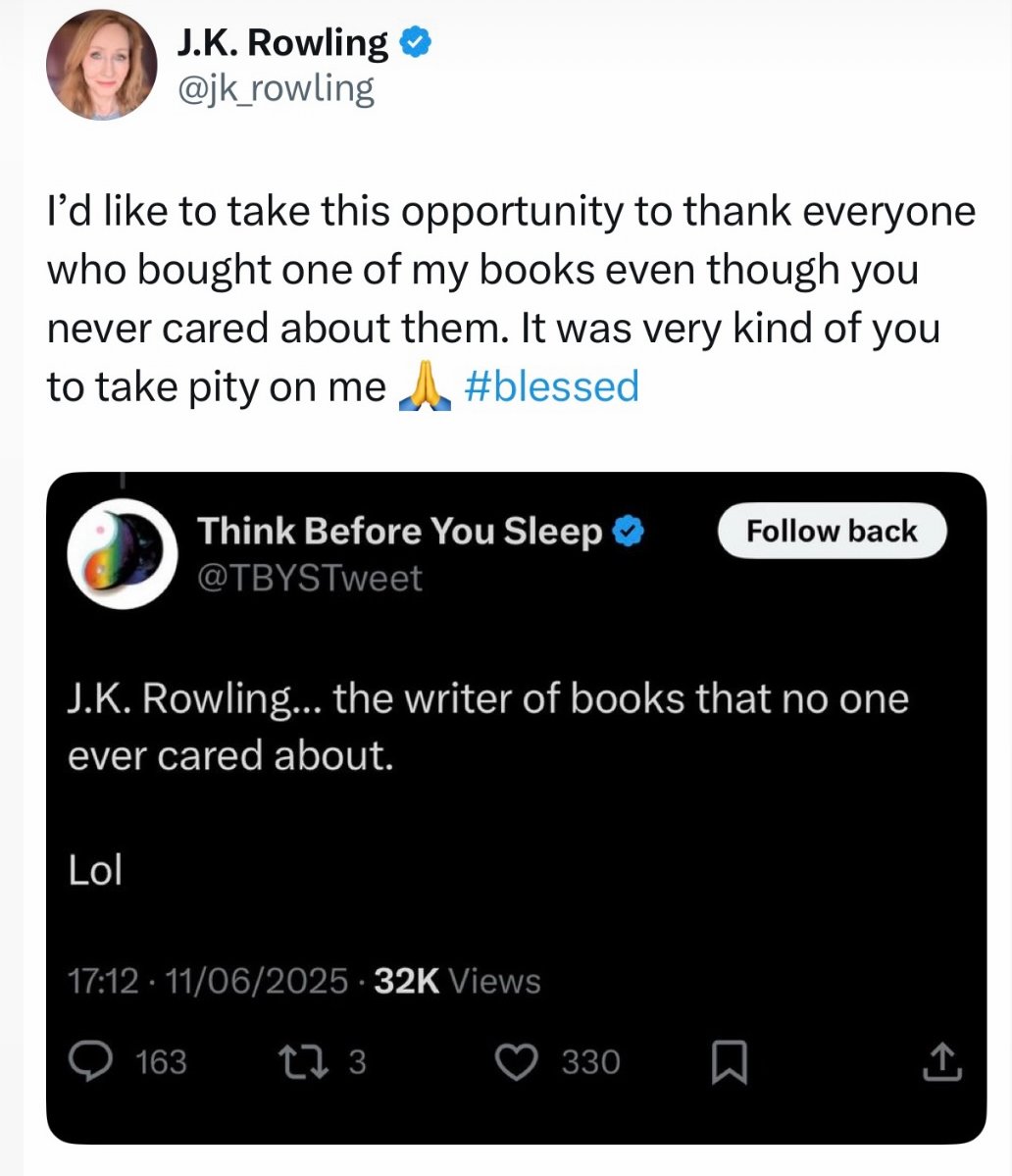Screen dimensions: 1012x1176
Task: Open the J.K. Rowling profile photo
Action: click(x=101, y=65)
